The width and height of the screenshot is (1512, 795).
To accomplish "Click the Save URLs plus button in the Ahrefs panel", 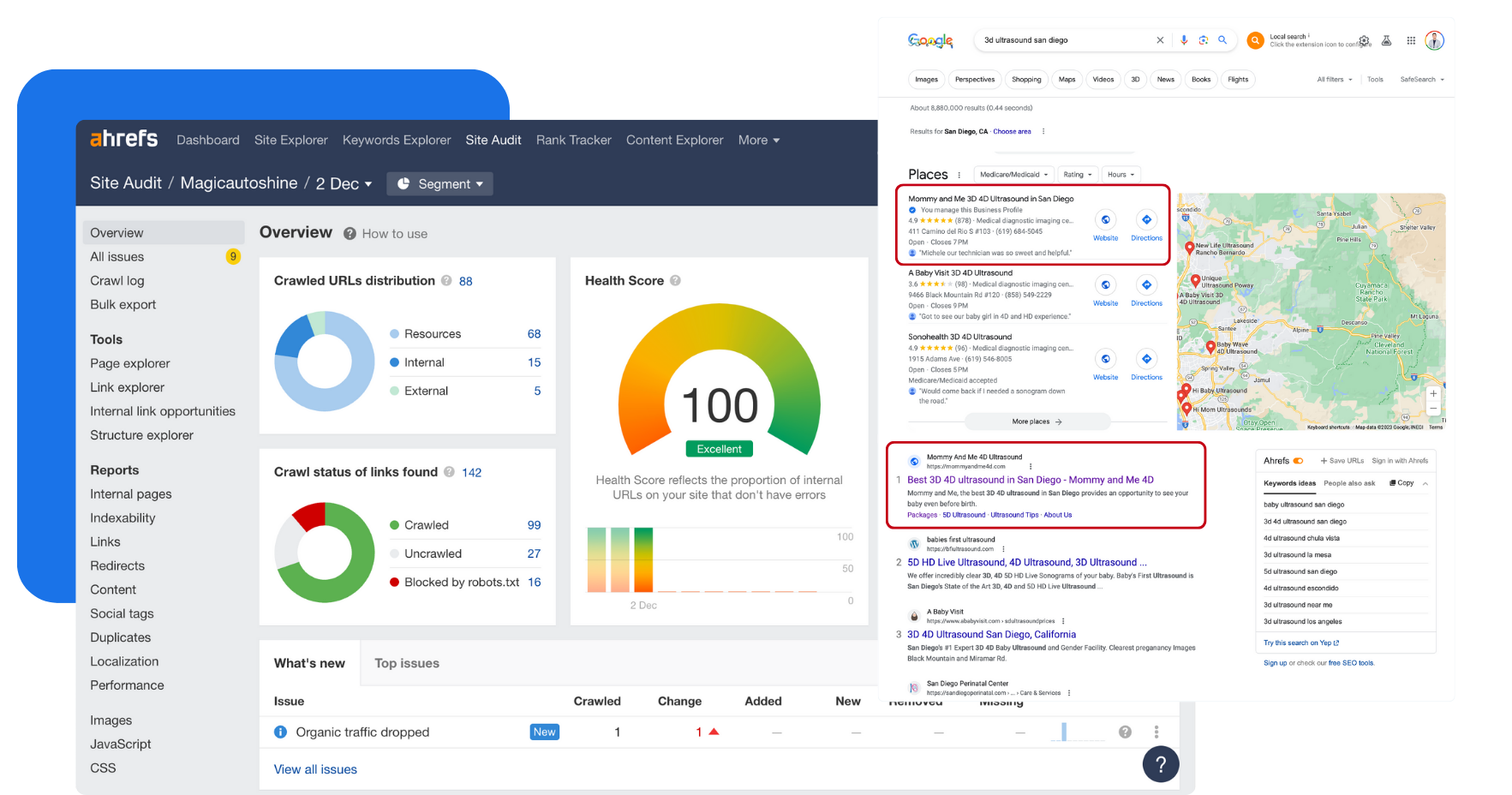I will (1342, 461).
